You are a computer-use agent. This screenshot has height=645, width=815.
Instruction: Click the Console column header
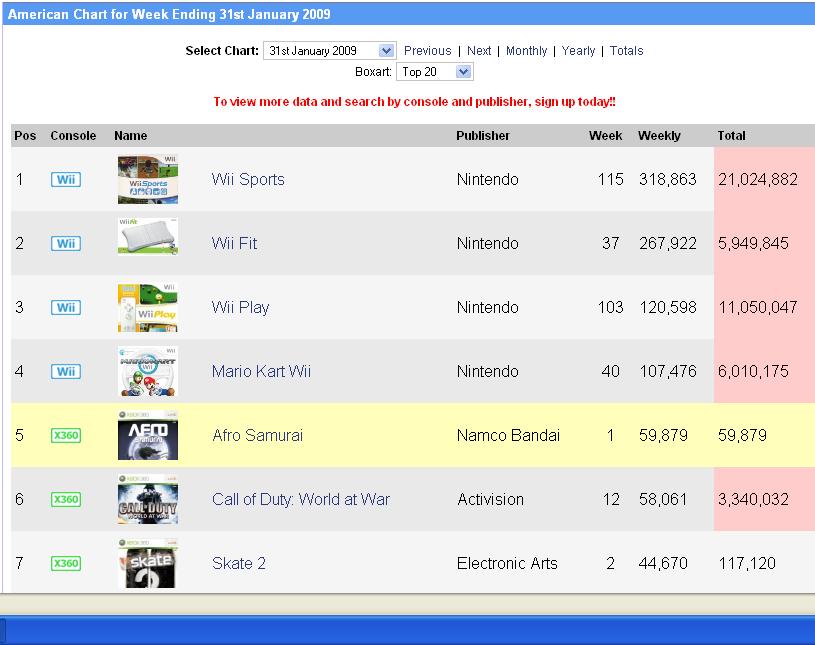click(x=73, y=136)
